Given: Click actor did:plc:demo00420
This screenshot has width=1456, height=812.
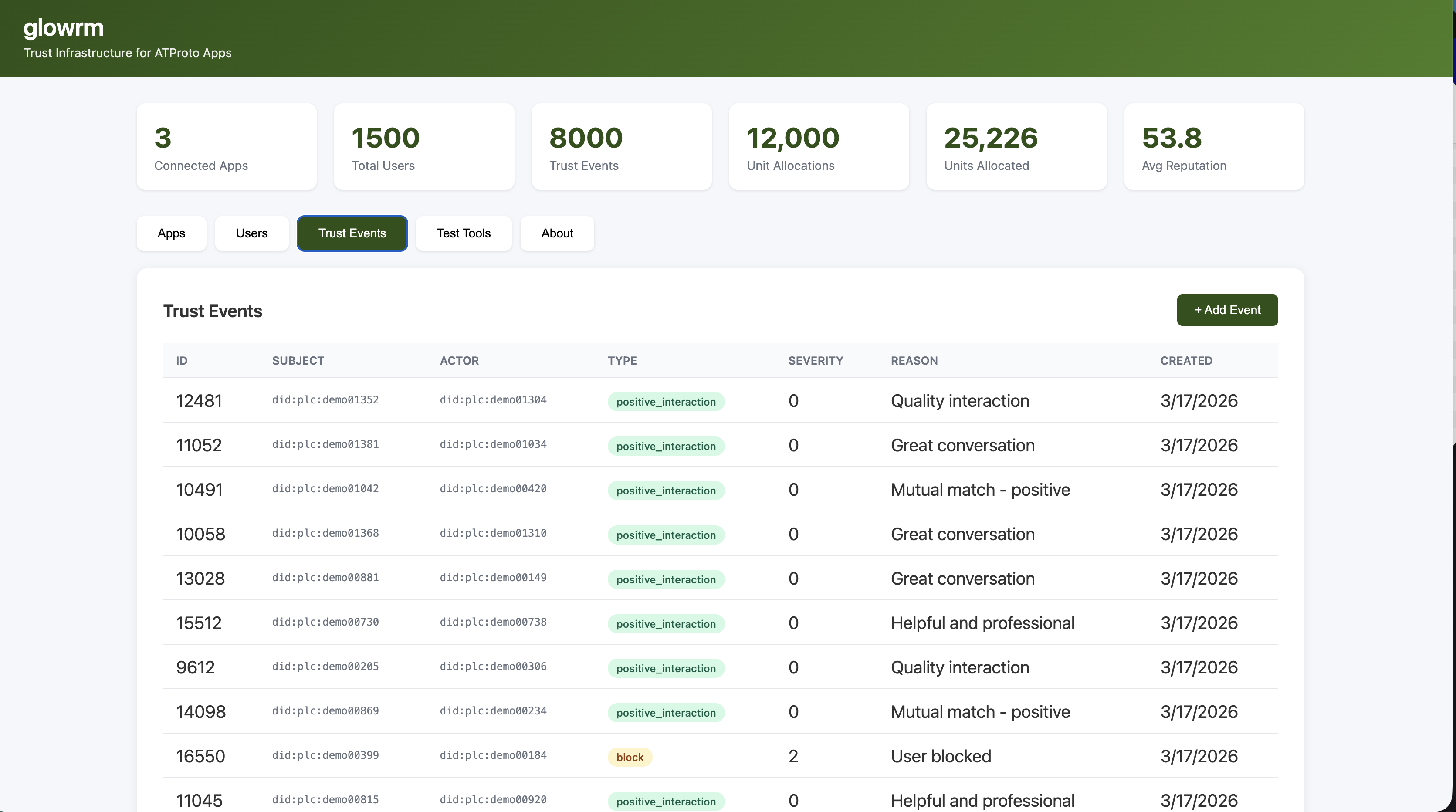Looking at the screenshot, I should [x=494, y=489].
